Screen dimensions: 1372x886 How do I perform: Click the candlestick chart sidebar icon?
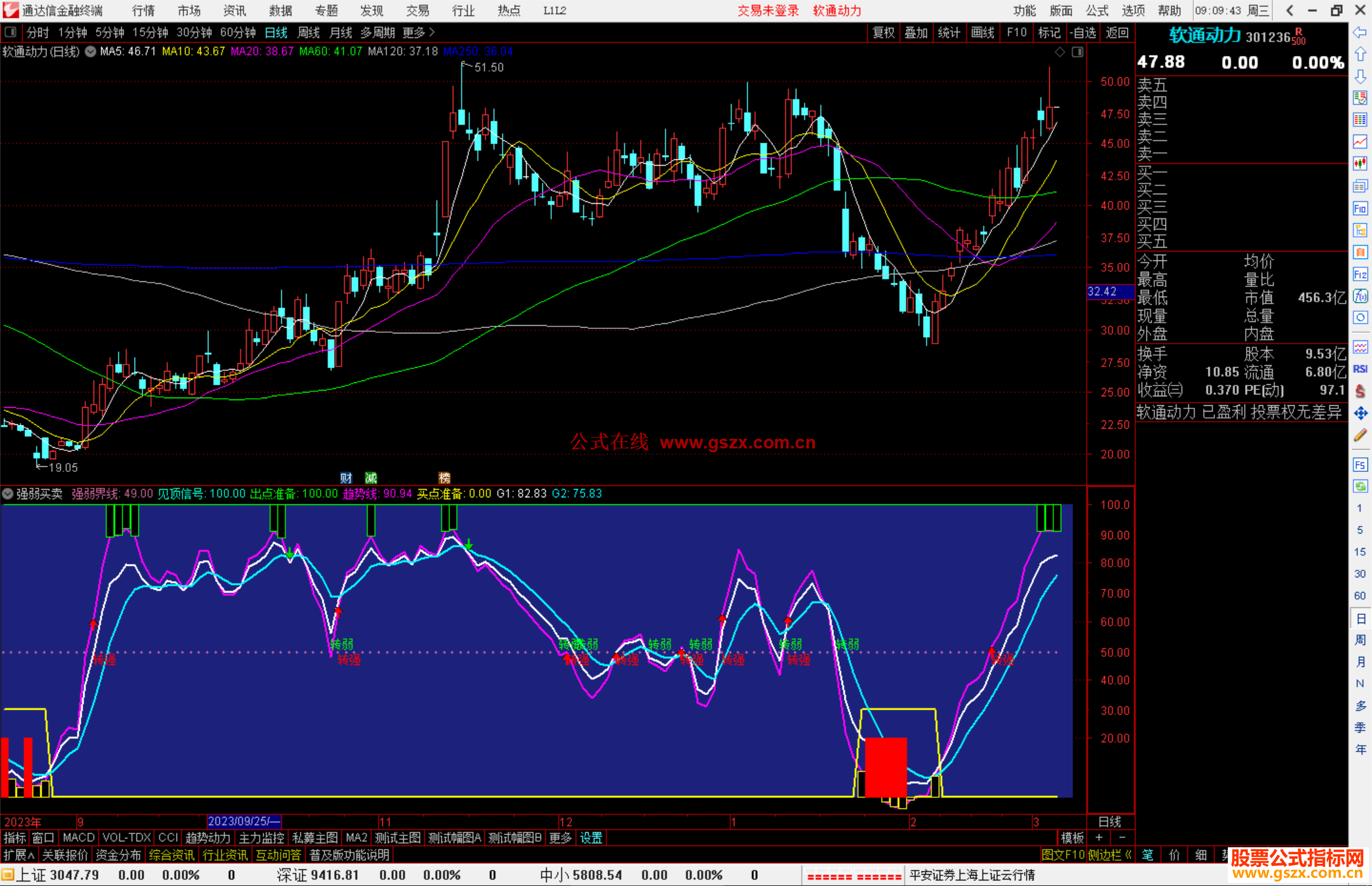pyautogui.click(x=1360, y=163)
